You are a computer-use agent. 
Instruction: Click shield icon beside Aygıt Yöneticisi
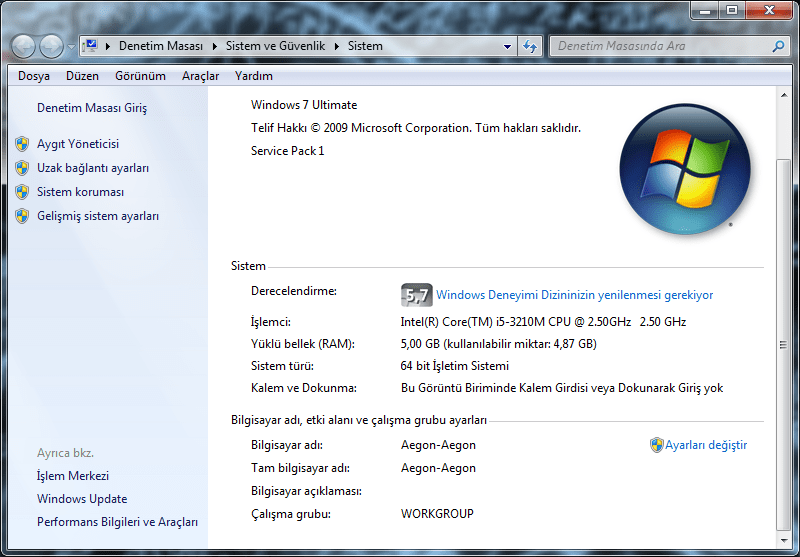(x=22, y=144)
